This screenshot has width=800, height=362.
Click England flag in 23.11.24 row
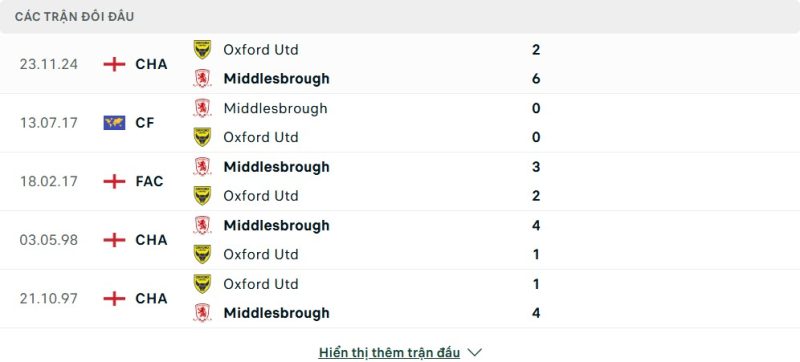click(114, 64)
